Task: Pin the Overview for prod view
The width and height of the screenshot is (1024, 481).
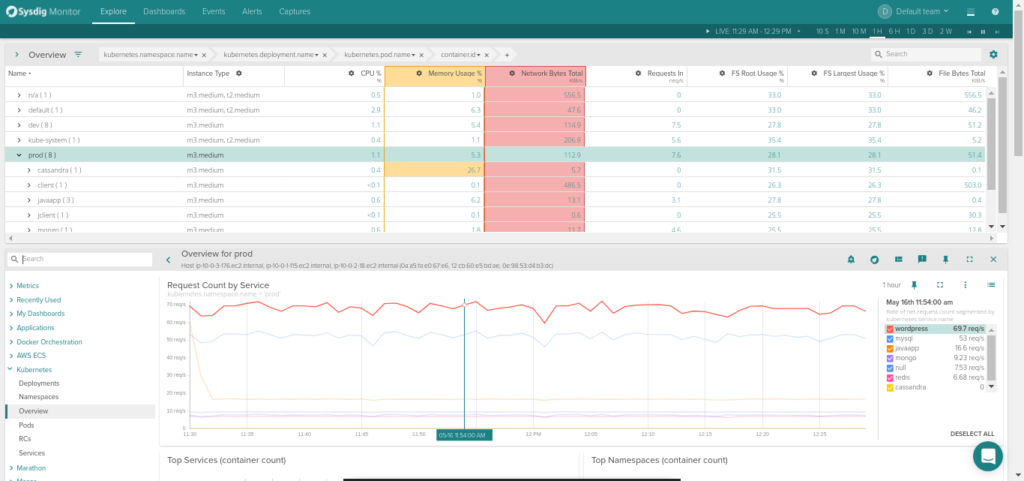Action: pos(946,260)
